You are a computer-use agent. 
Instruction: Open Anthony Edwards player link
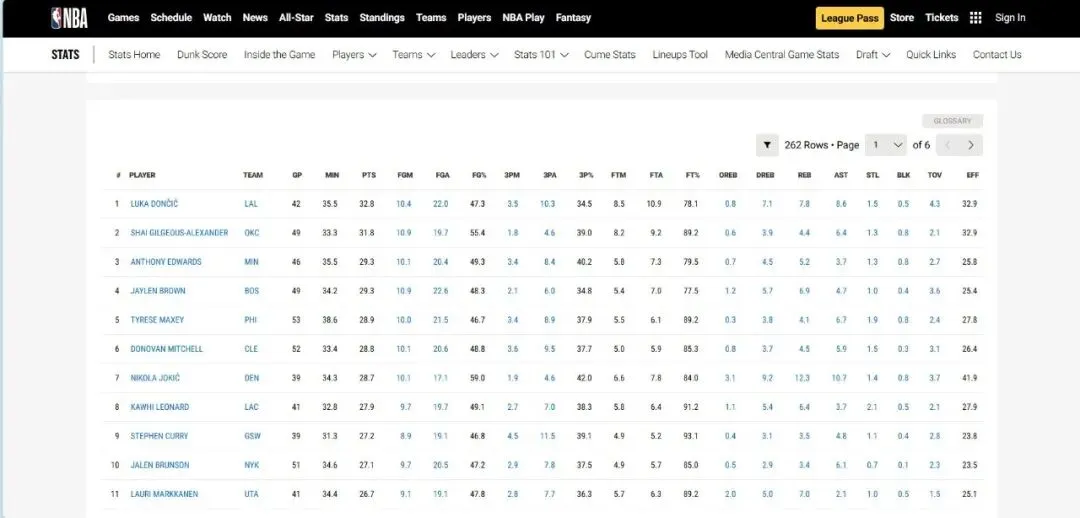point(166,262)
